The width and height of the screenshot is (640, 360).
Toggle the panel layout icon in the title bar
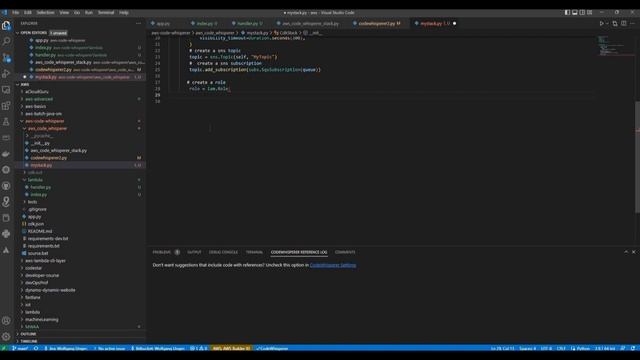[575, 13]
